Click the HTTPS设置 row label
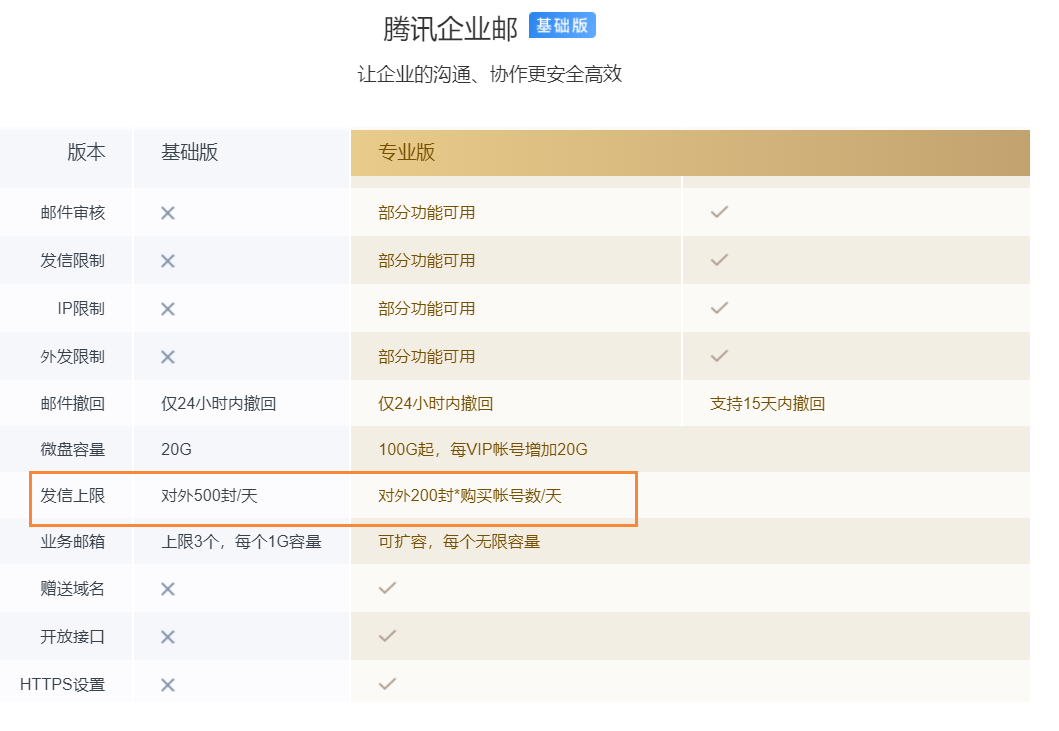This screenshot has height=731, width=1059. click(x=63, y=685)
